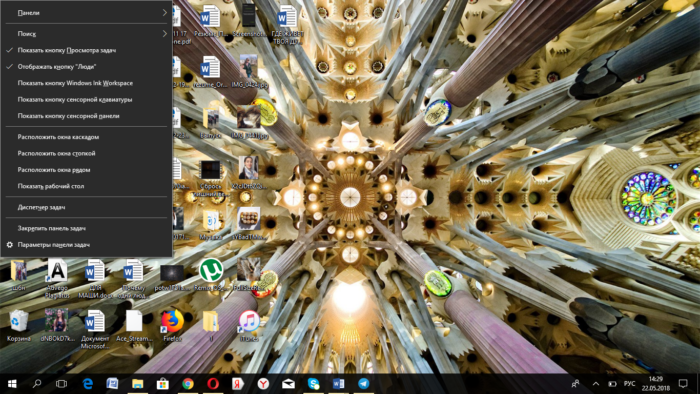
Task: Click the People icon in system tray
Action: [x=576, y=384]
